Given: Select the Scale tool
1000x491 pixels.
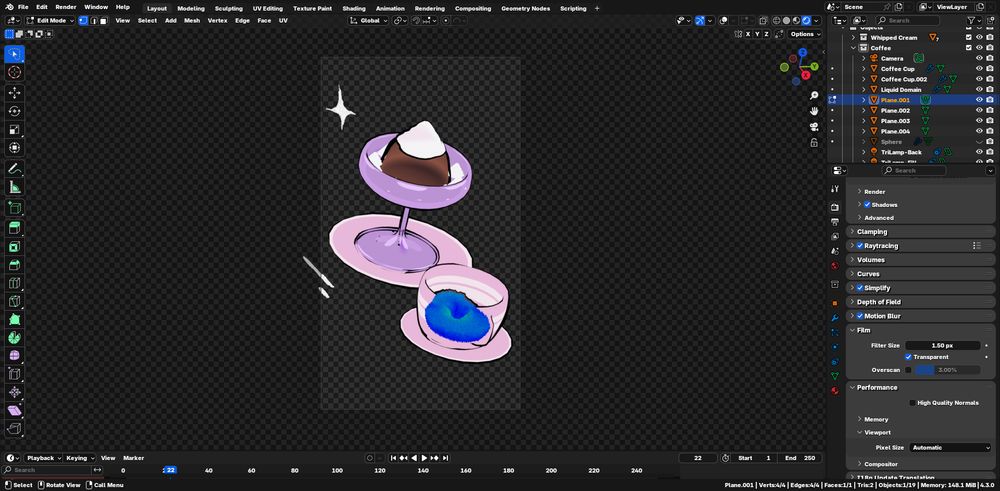Looking at the screenshot, I should tap(14, 129).
